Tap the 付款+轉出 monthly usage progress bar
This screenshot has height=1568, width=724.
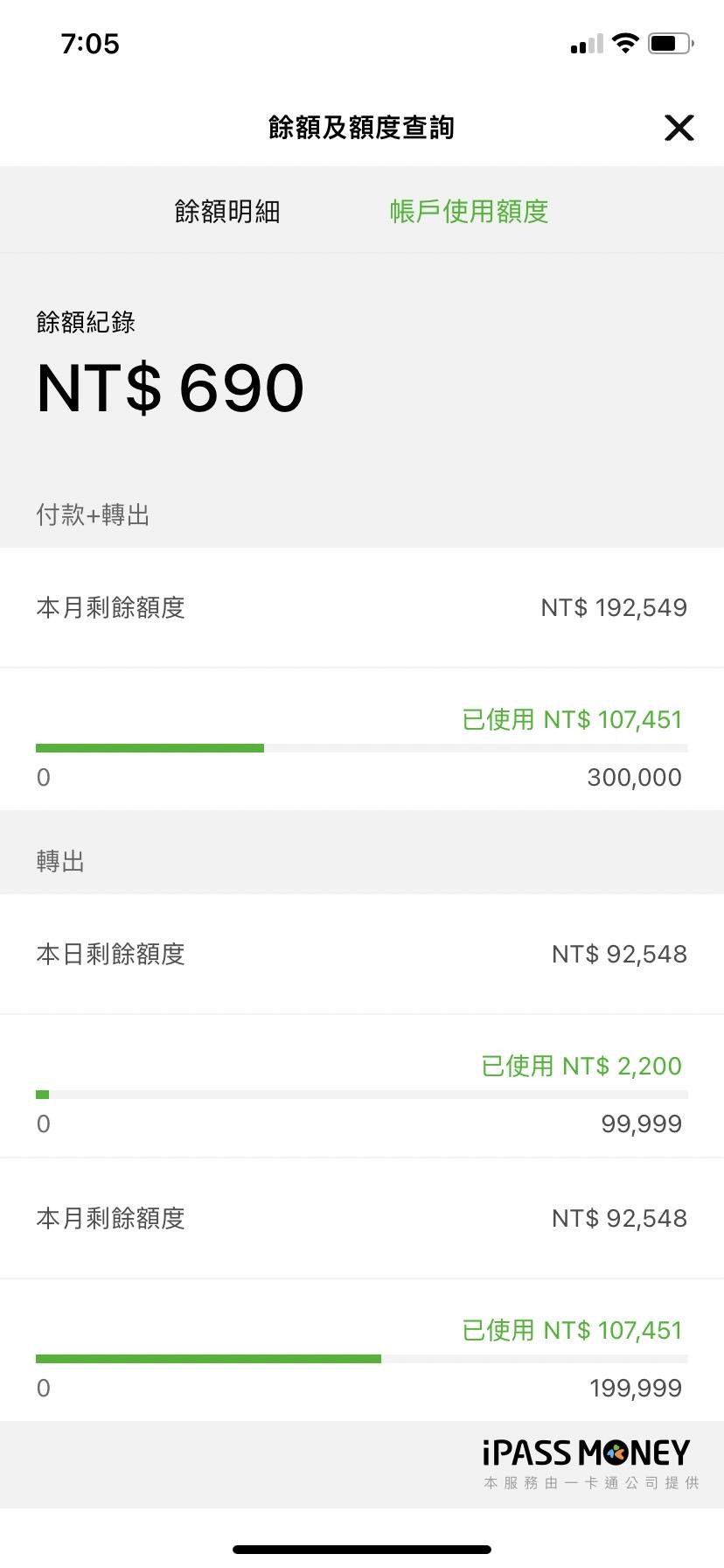click(361, 748)
